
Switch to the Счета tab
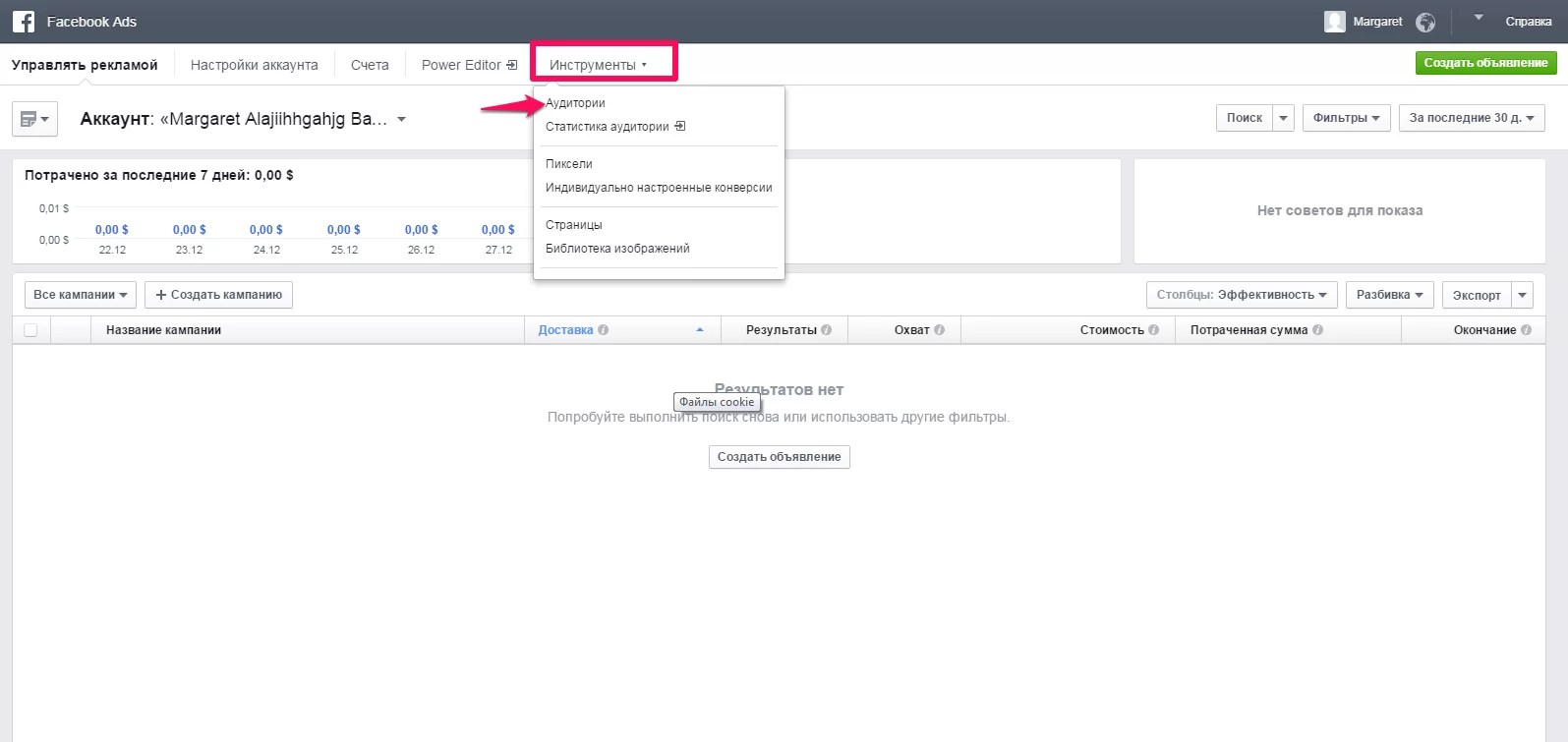[x=370, y=65]
